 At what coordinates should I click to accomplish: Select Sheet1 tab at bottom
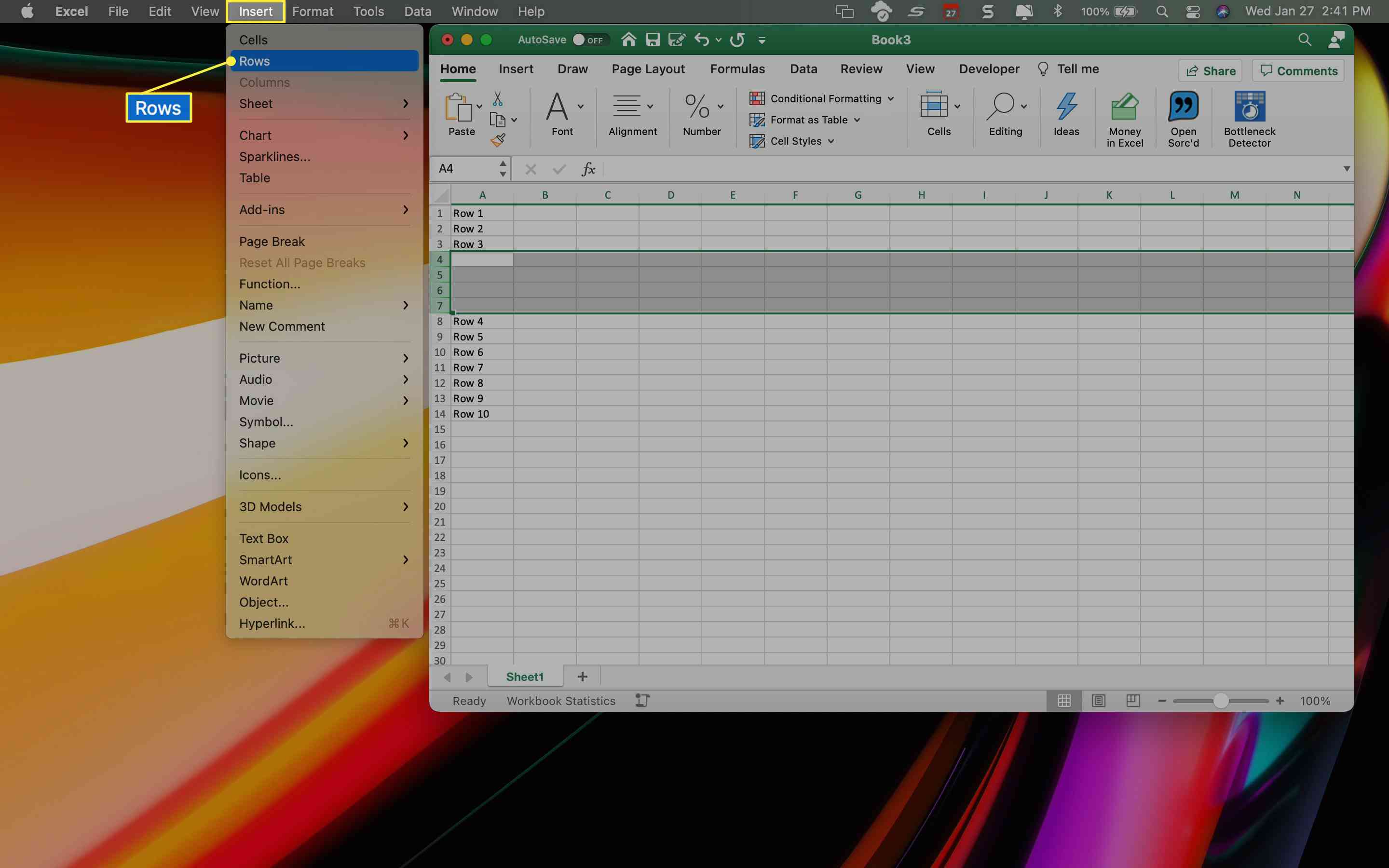click(524, 676)
